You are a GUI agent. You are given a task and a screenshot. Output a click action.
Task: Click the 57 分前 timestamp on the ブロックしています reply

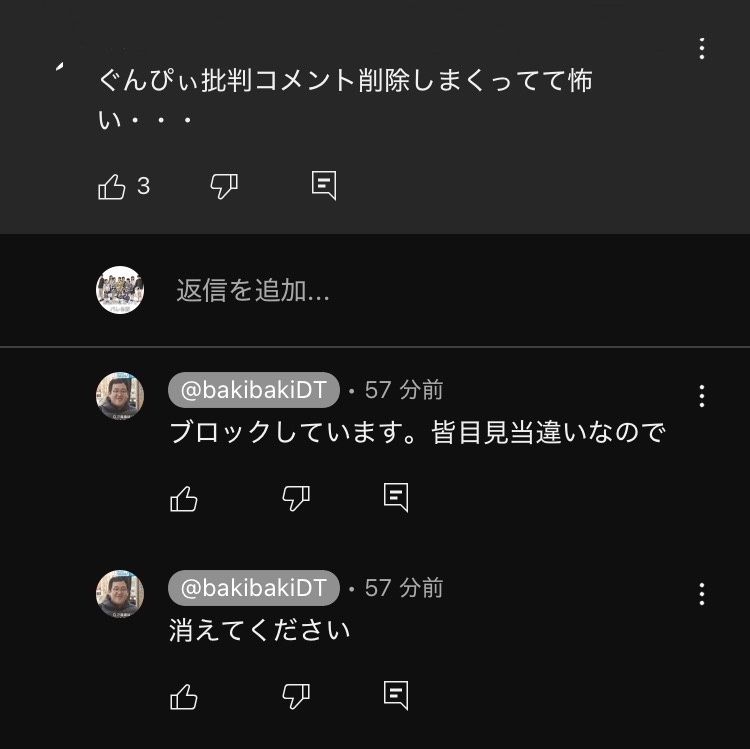pos(404,390)
